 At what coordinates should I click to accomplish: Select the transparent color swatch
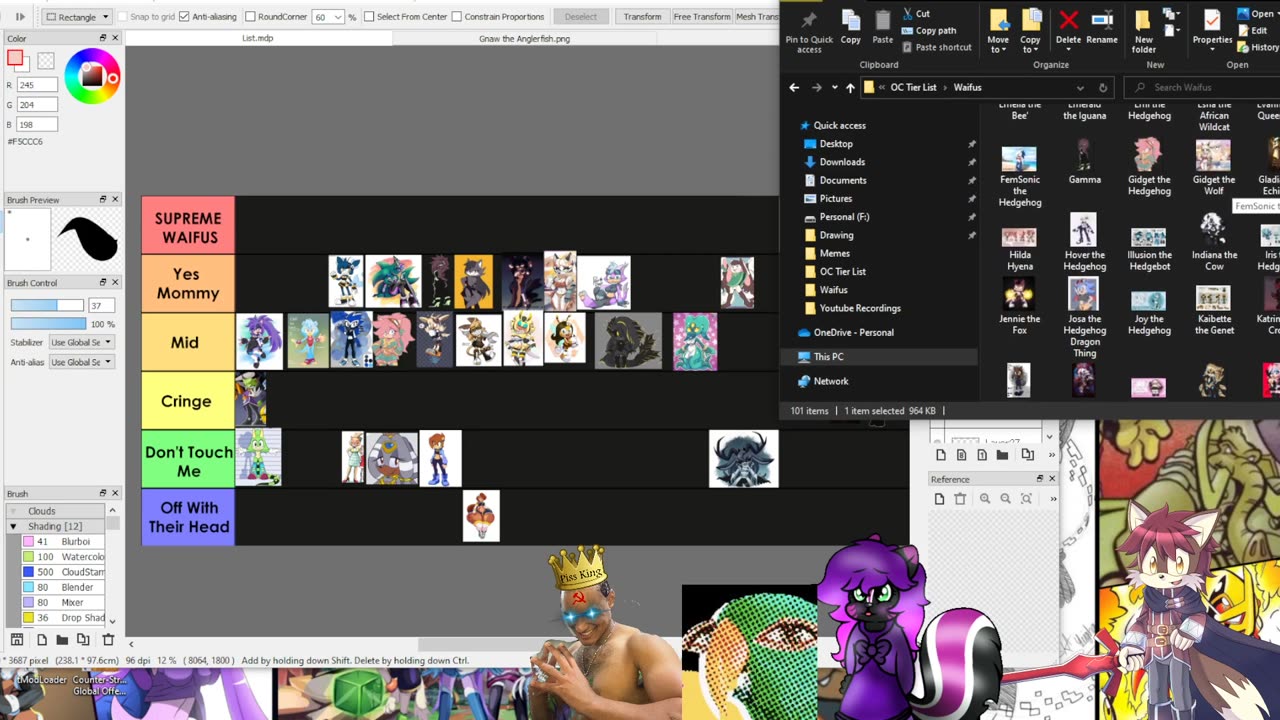(46, 61)
